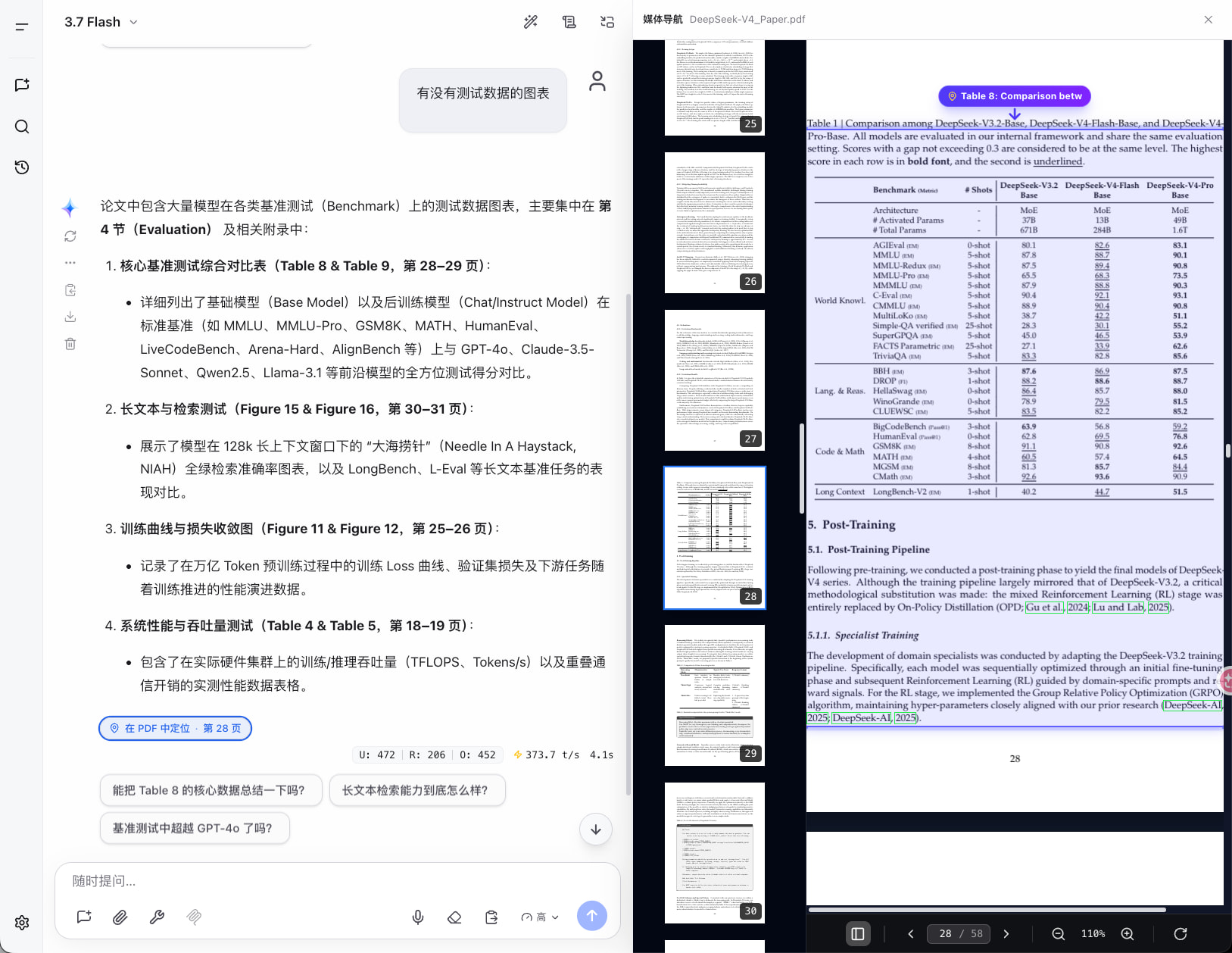Attach a file with the paperclip icon
Image resolution: width=1232 pixels, height=953 pixels.
pyautogui.click(x=120, y=917)
